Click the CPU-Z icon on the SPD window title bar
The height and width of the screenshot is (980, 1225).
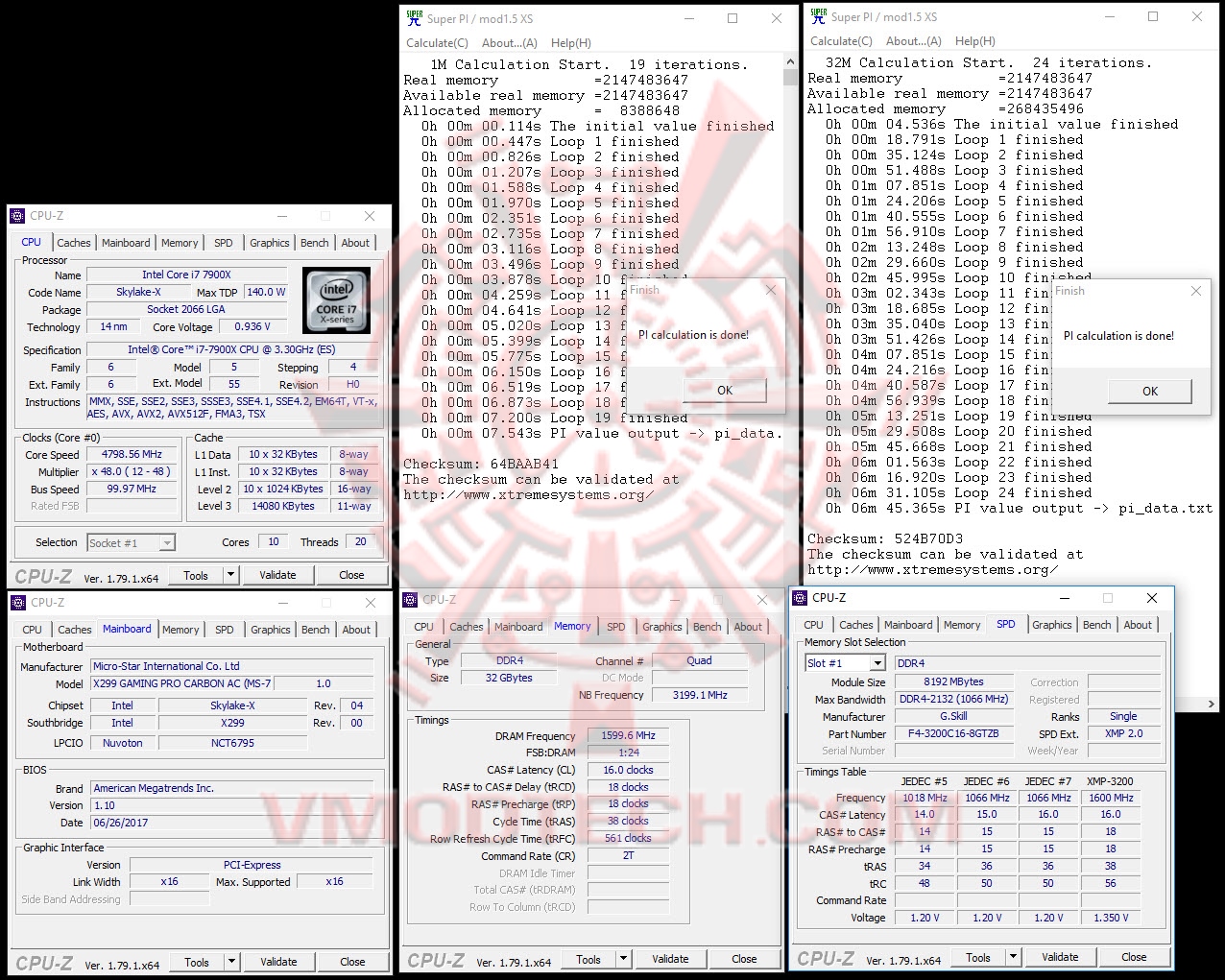point(802,597)
